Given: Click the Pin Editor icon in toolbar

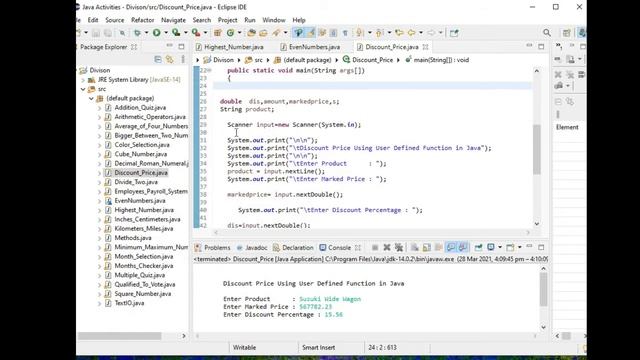Looking at the screenshot, I should click(x=454, y=33).
